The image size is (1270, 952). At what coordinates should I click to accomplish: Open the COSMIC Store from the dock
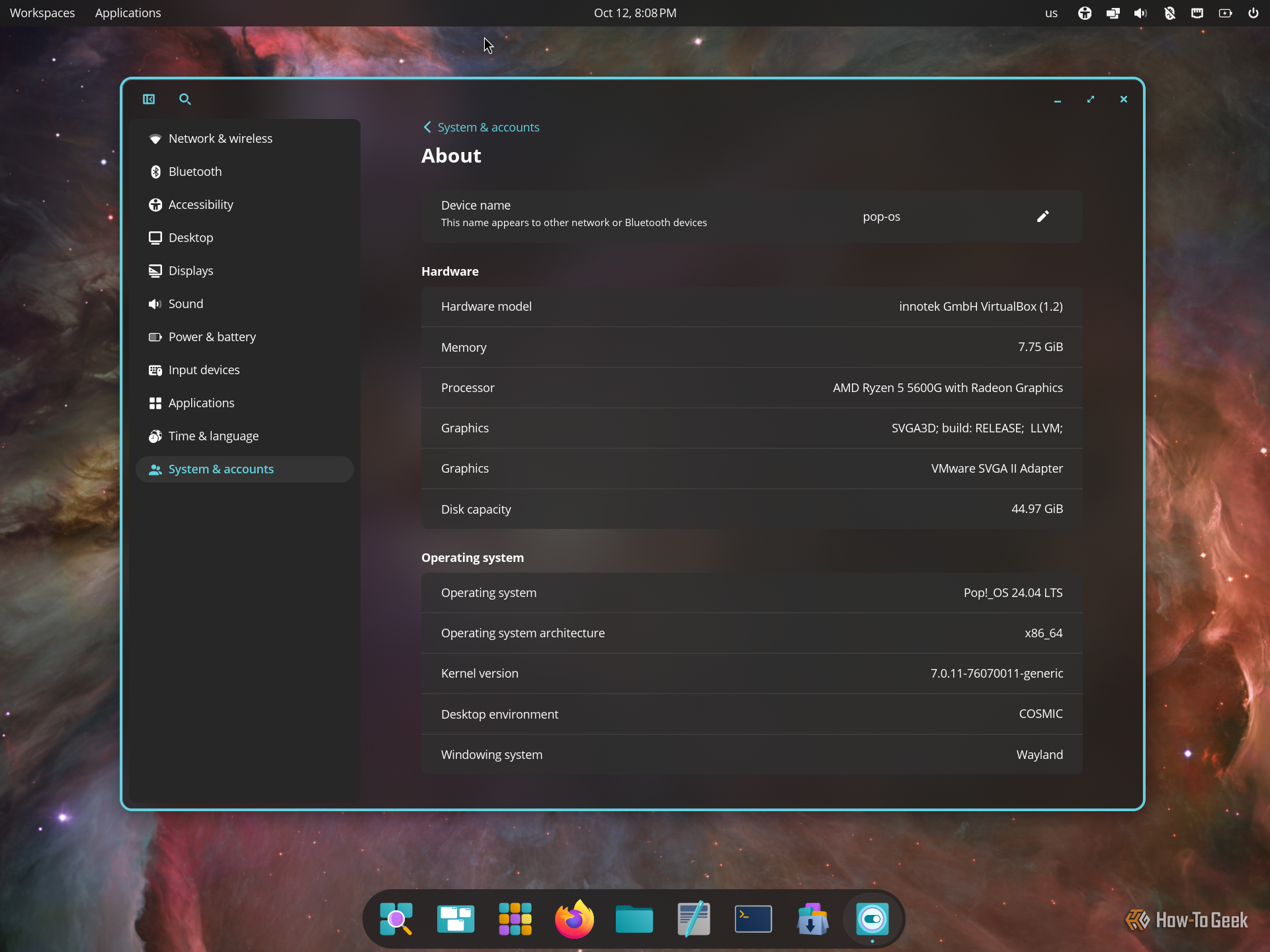813,919
